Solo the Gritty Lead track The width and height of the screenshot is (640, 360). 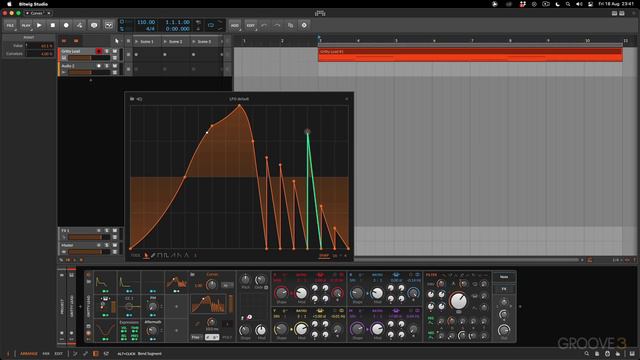[107, 51]
